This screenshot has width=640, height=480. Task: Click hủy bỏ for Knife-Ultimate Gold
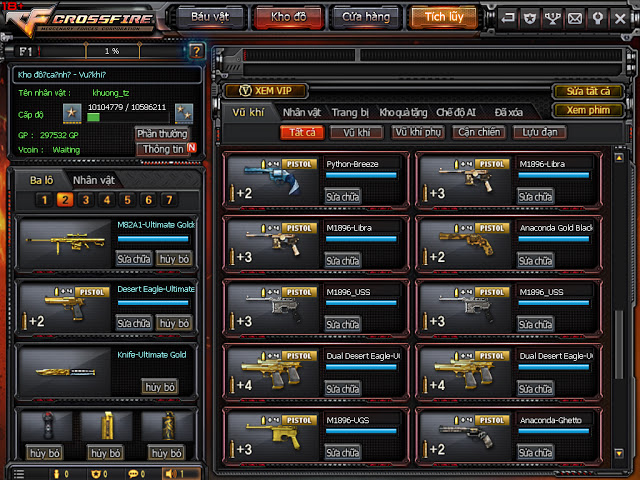pyautogui.click(x=160, y=387)
